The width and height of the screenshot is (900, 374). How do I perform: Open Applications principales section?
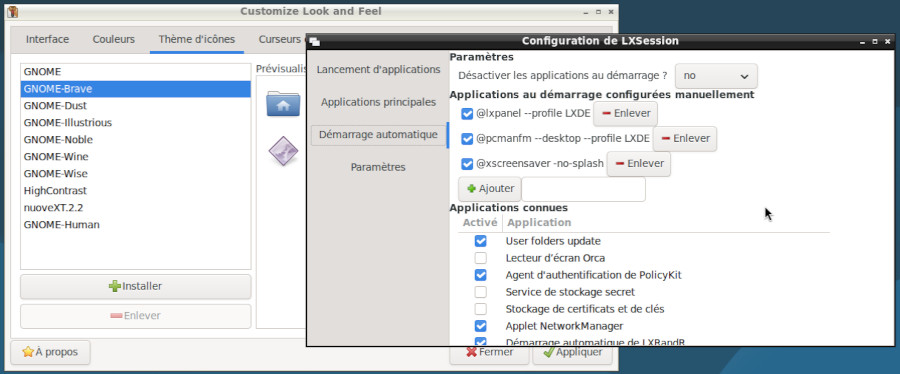pos(378,102)
